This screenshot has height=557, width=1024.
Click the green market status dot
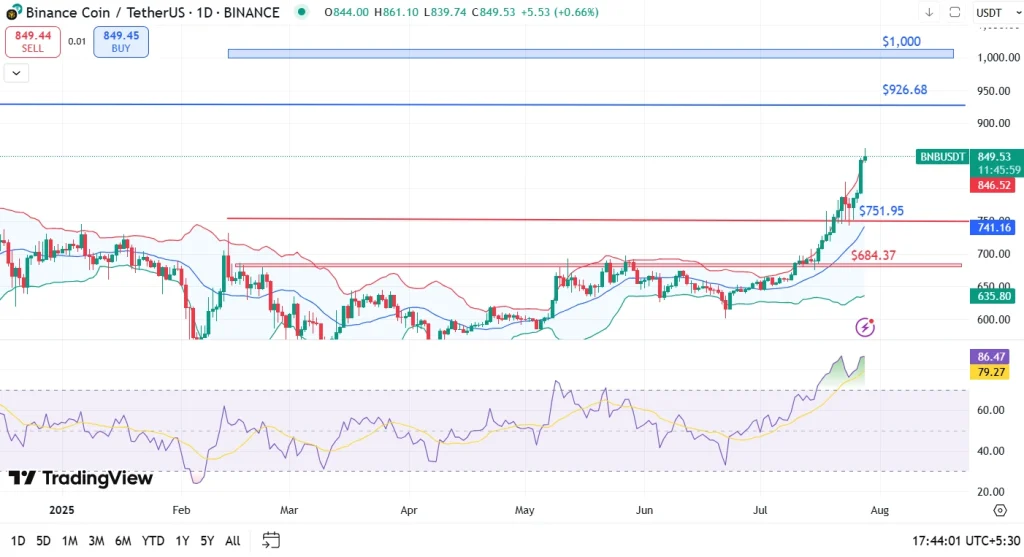pyautogui.click(x=301, y=12)
